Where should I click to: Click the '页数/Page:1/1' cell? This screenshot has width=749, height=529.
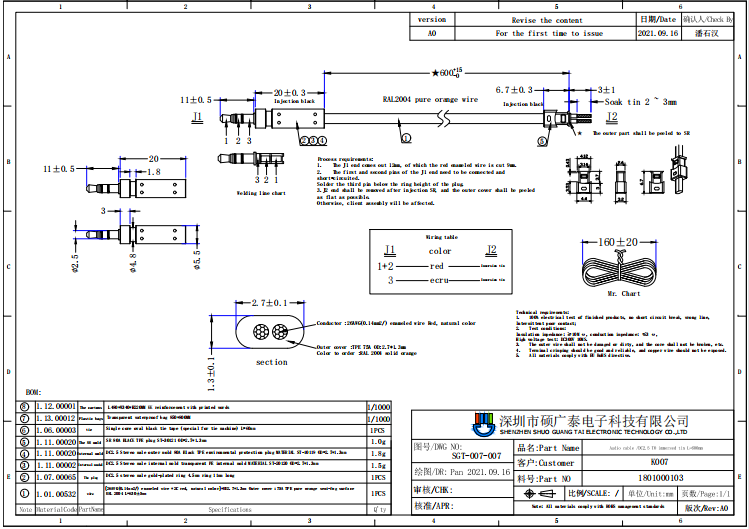click(x=705, y=493)
